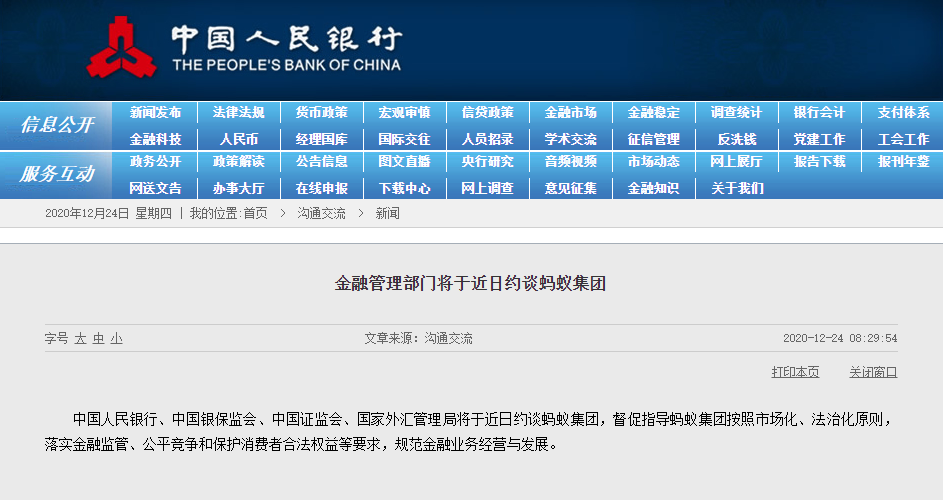The height and width of the screenshot is (500, 943).
Task: Go to 金融稳定 page
Action: [x=653, y=113]
